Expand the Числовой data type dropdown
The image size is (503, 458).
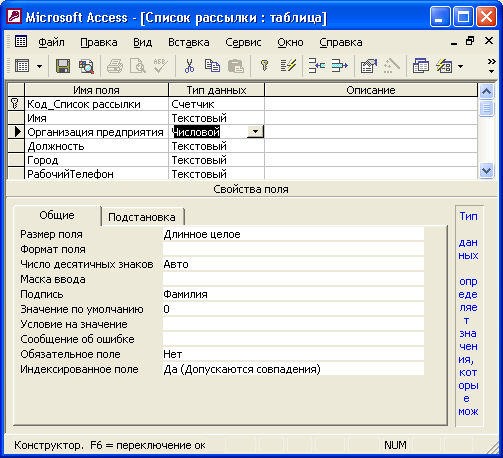255,132
